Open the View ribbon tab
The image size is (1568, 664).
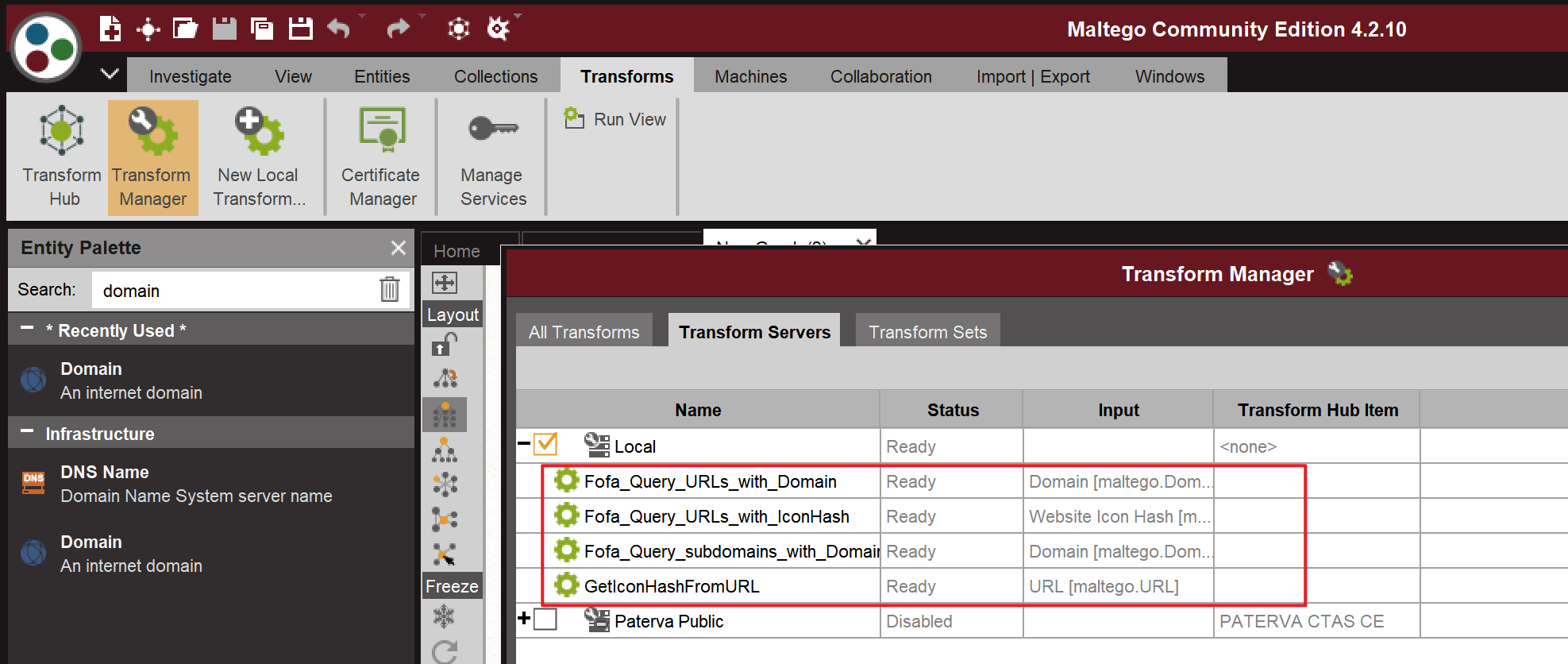(x=293, y=76)
